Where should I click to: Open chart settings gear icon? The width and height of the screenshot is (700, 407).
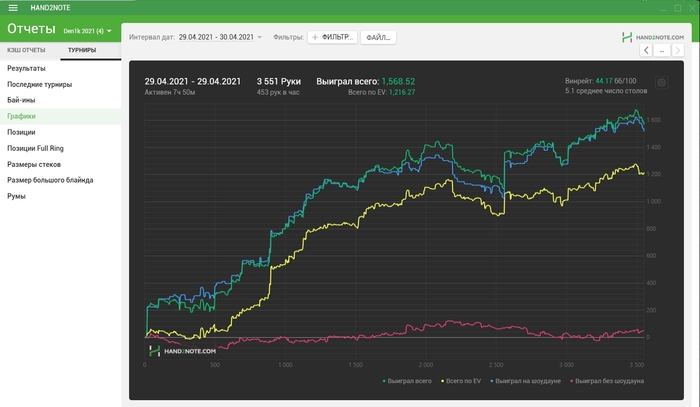(662, 83)
